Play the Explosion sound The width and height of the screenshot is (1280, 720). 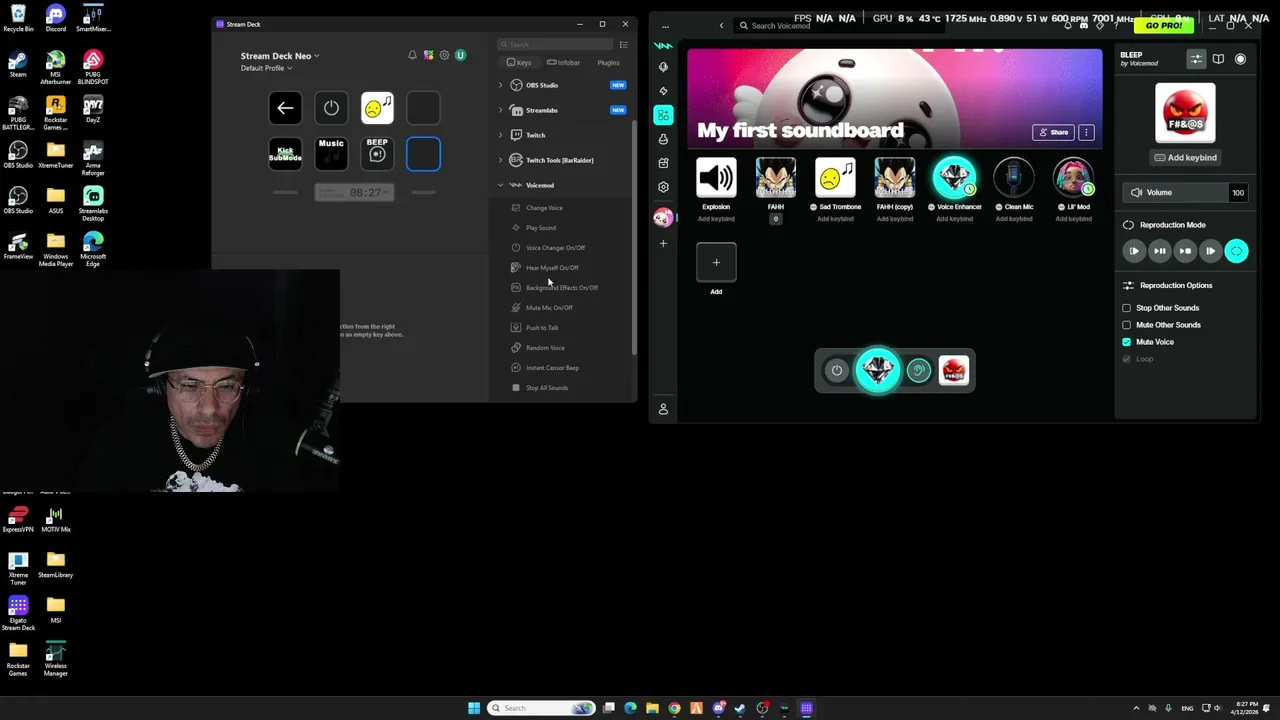tap(716, 178)
